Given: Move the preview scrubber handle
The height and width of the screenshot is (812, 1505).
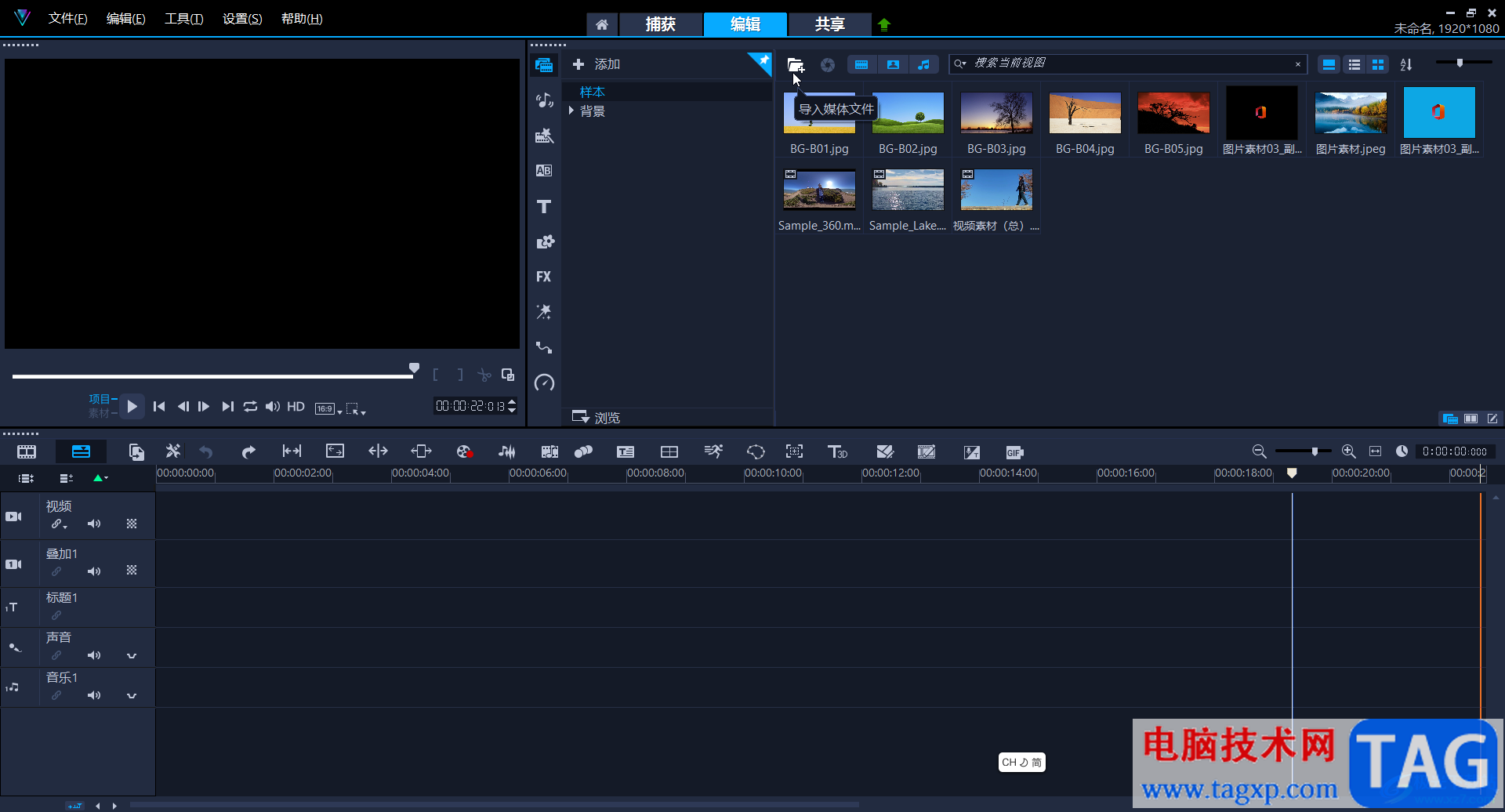Looking at the screenshot, I should pos(414,368).
